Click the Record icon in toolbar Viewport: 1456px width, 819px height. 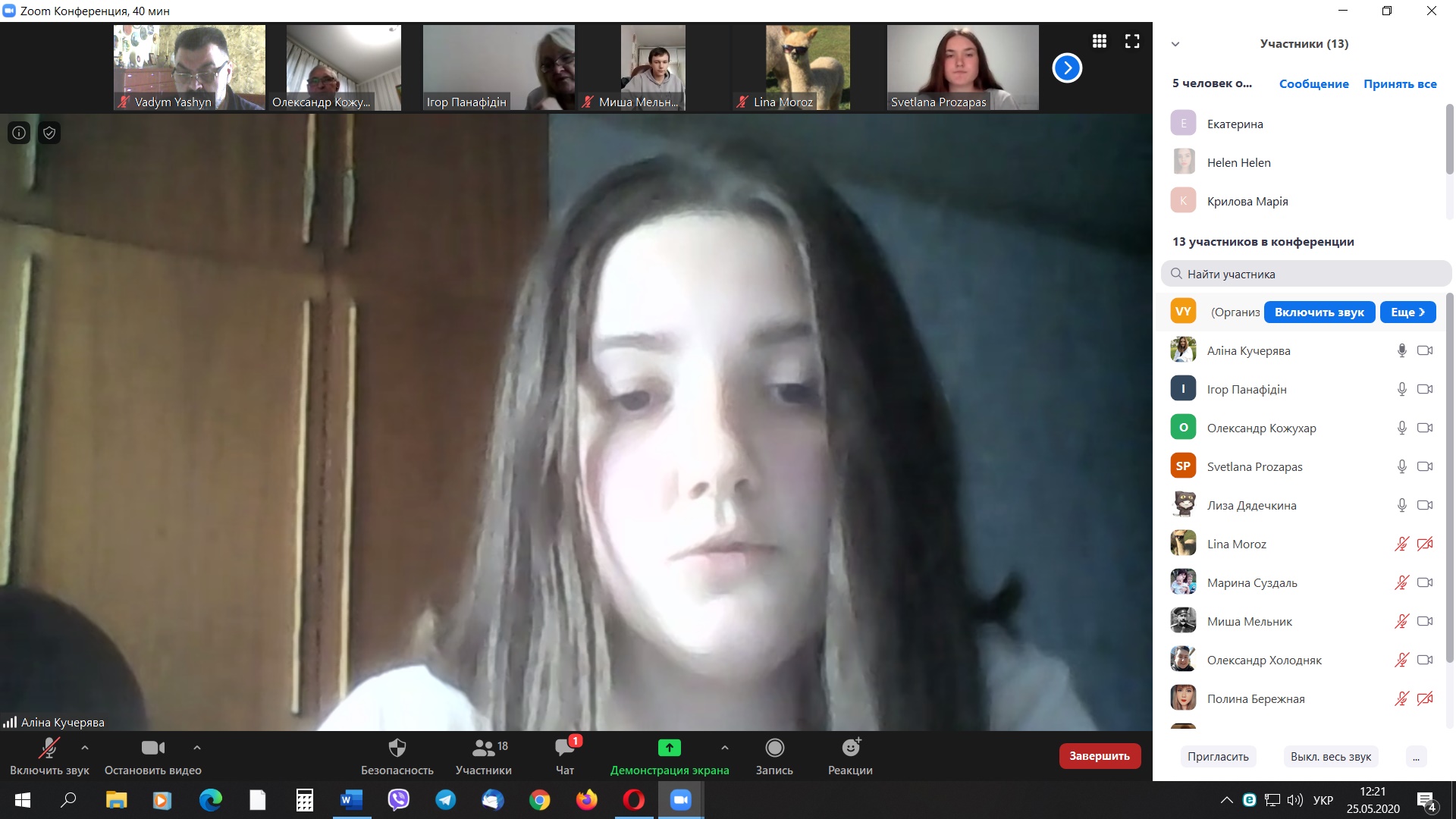pyautogui.click(x=774, y=748)
